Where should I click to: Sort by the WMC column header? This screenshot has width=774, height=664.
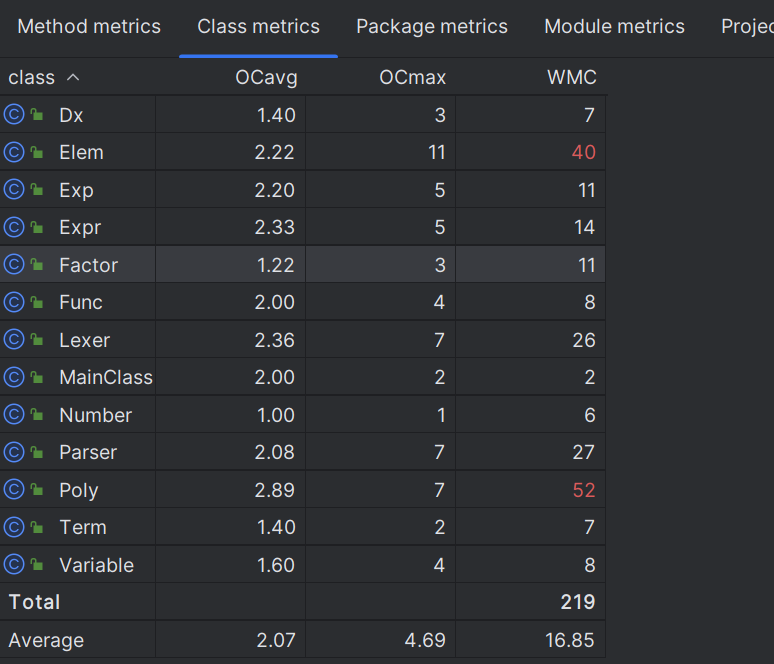coord(572,78)
